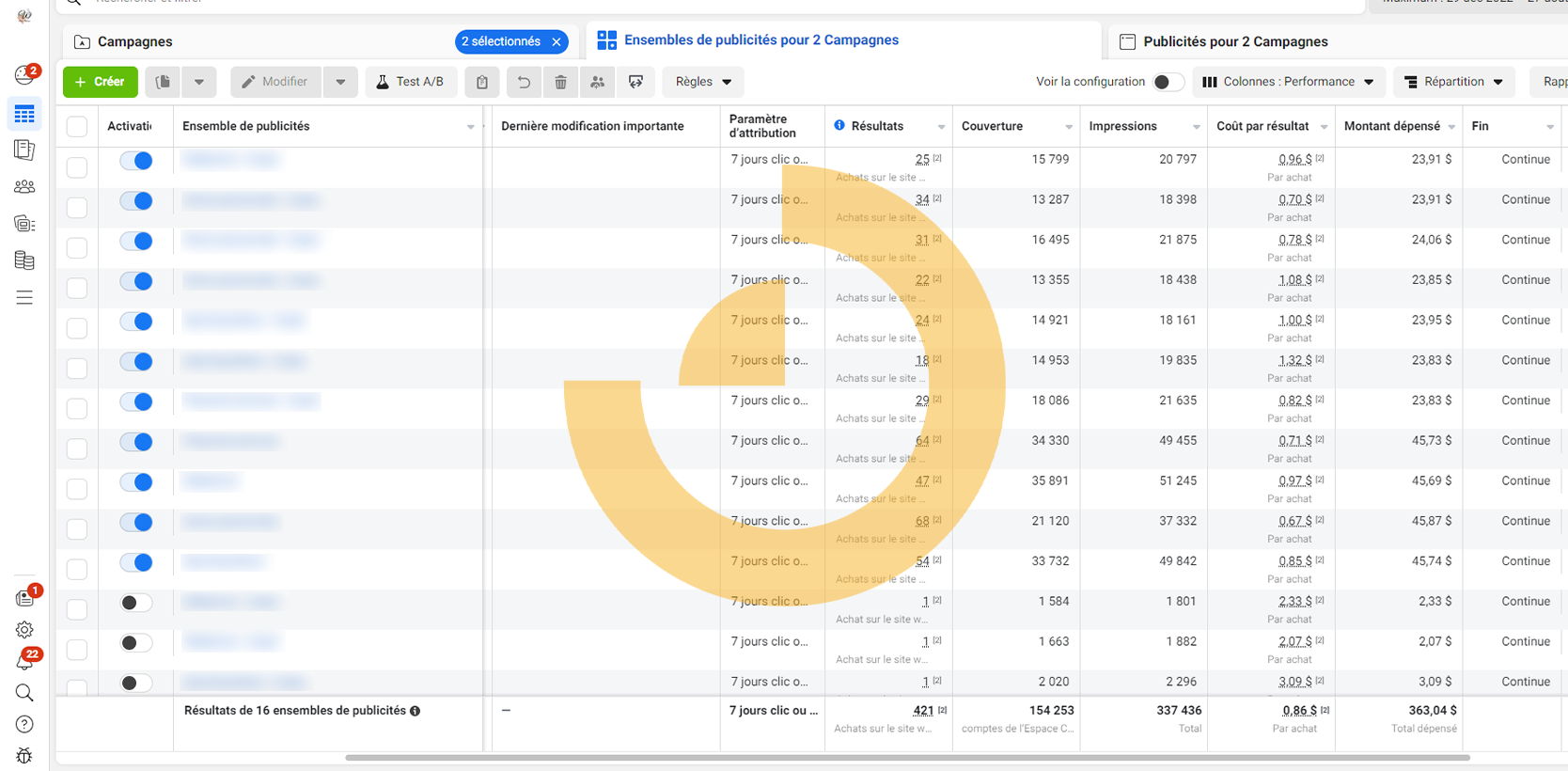Open the Répartition dropdown

coord(1453,82)
